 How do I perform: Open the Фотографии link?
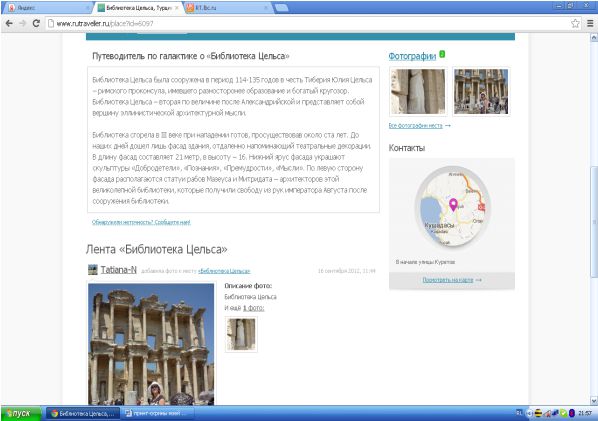point(412,56)
